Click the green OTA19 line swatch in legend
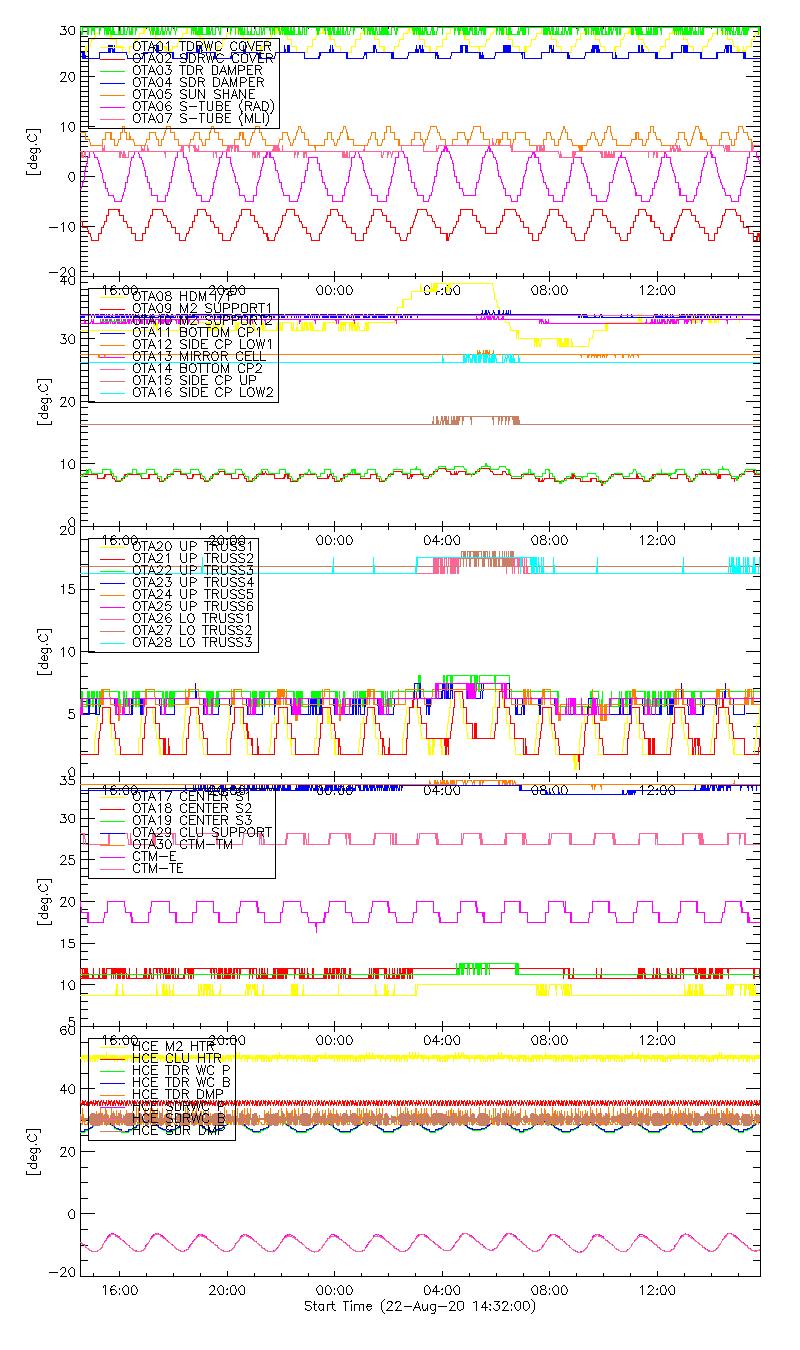 [x=107, y=820]
